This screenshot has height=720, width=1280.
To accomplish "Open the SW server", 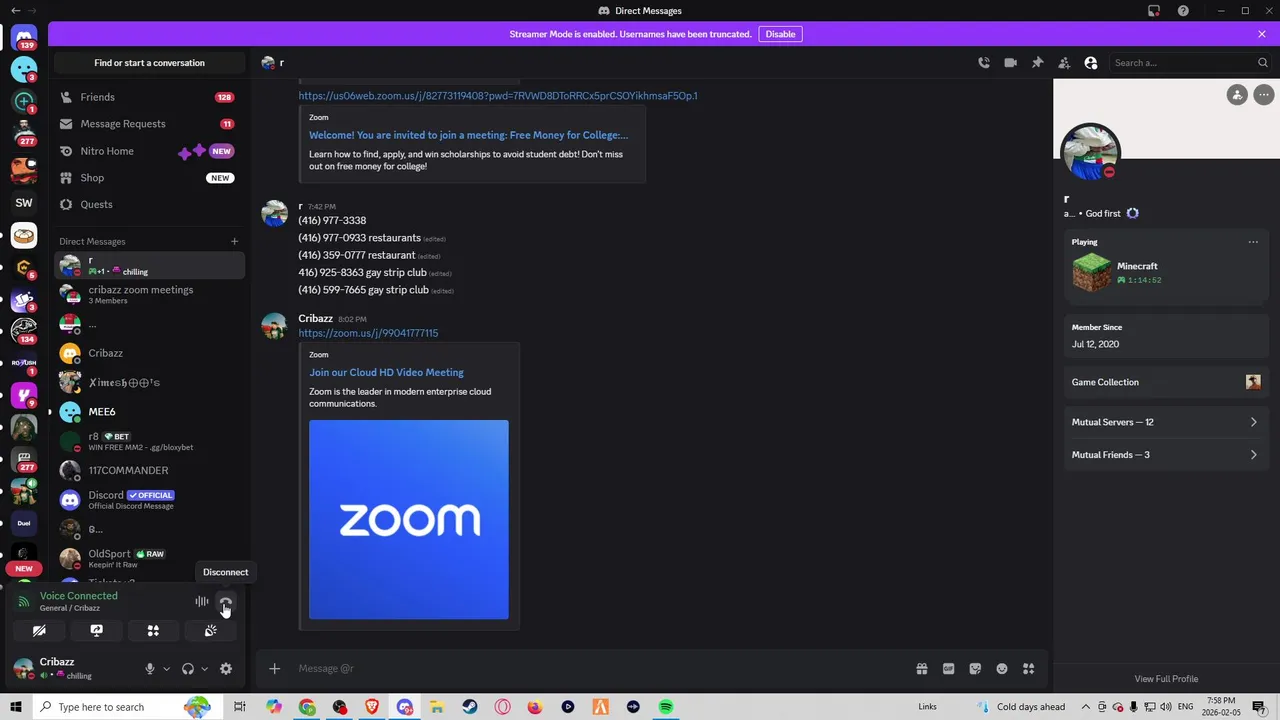I will point(24,203).
